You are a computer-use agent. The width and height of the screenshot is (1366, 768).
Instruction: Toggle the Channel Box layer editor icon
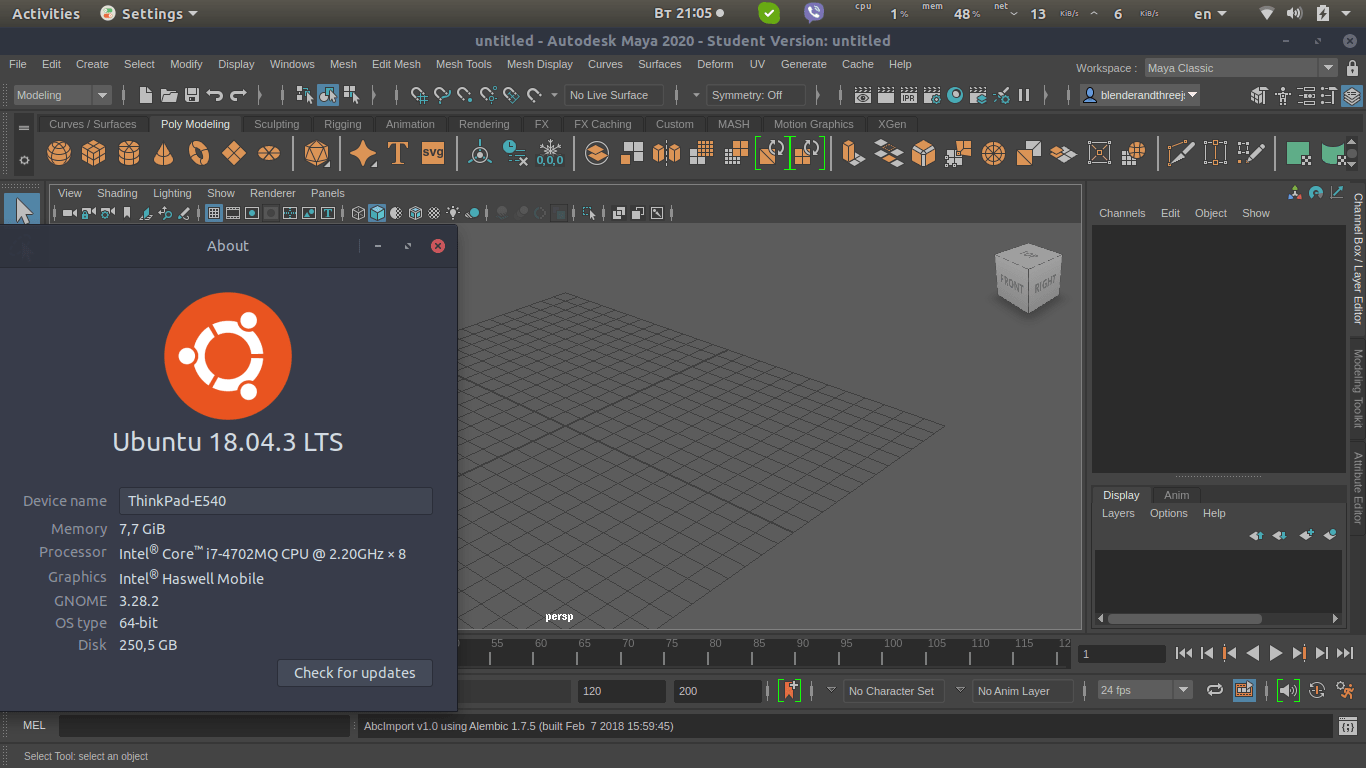coord(1352,96)
